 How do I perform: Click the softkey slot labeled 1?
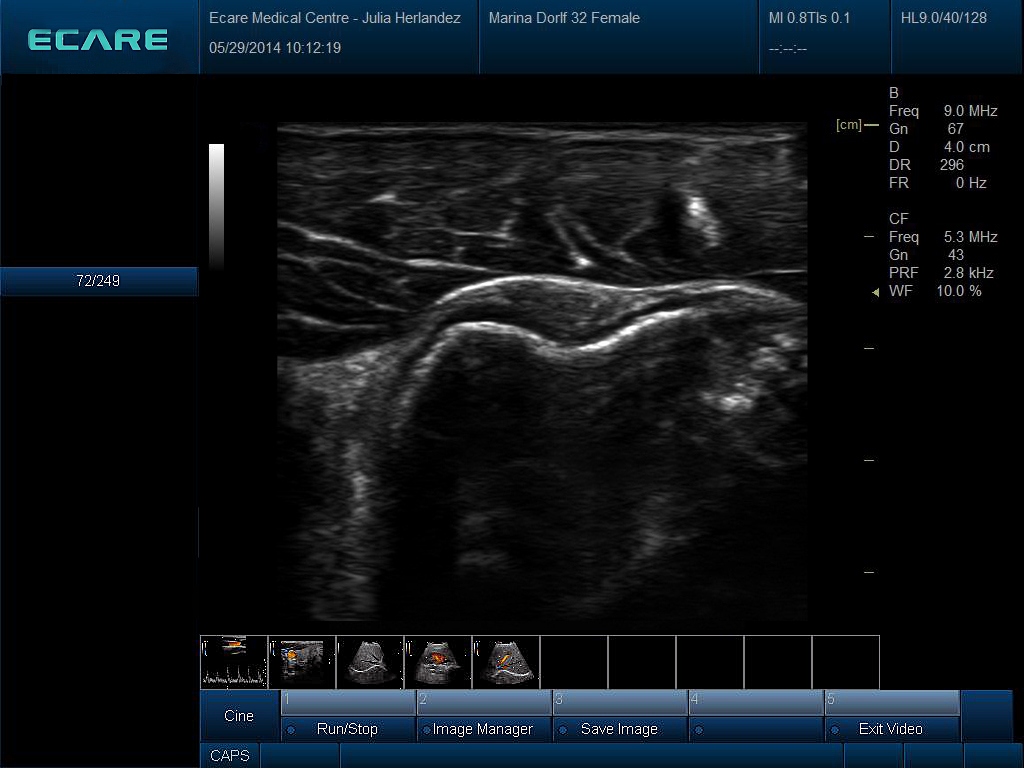[348, 702]
